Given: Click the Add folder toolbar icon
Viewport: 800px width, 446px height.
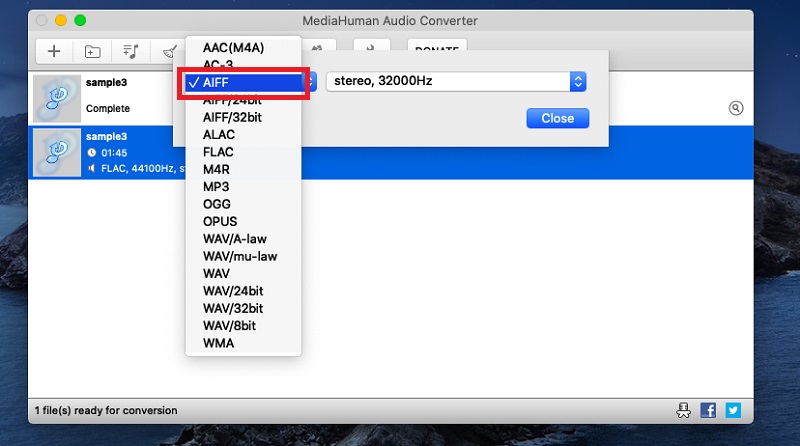Looking at the screenshot, I should tap(92, 51).
